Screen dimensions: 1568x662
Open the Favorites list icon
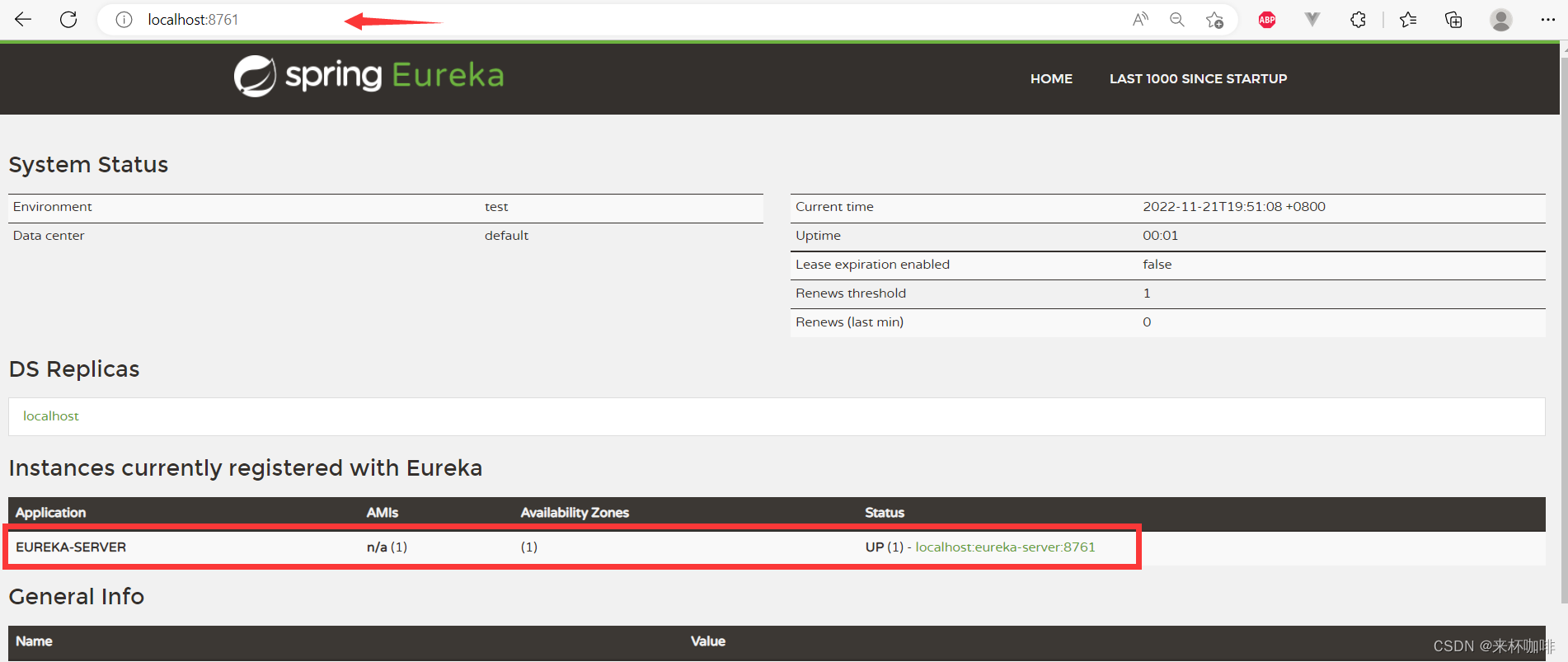coord(1408,19)
